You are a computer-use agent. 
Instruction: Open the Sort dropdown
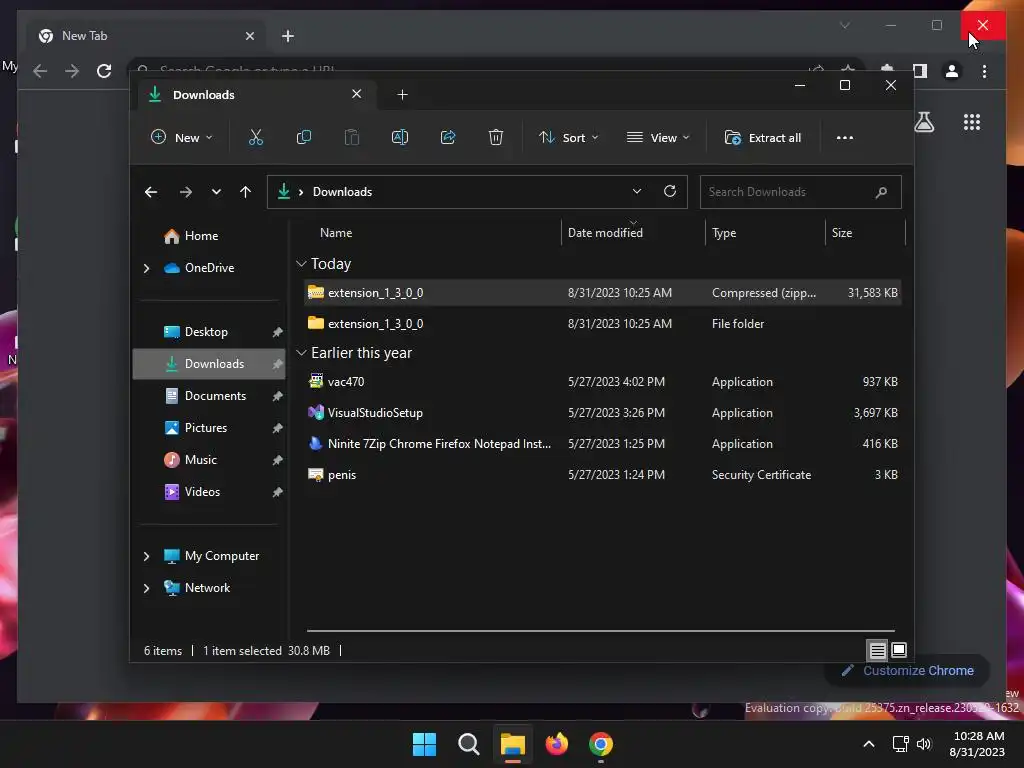tap(568, 138)
